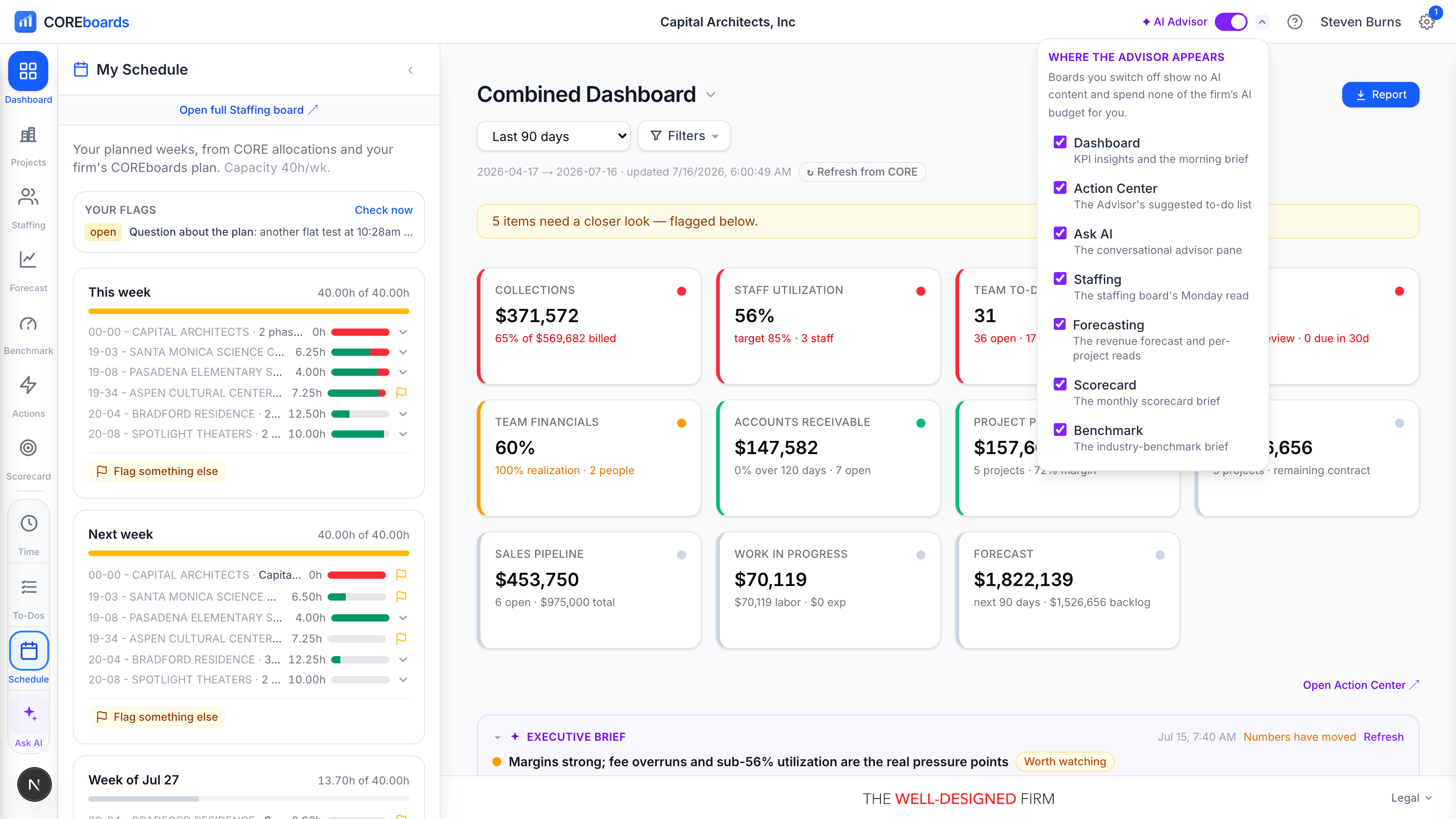This screenshot has width=1456, height=819.
Task: Flag the Aspen Cultural Center row this week
Action: (x=401, y=393)
